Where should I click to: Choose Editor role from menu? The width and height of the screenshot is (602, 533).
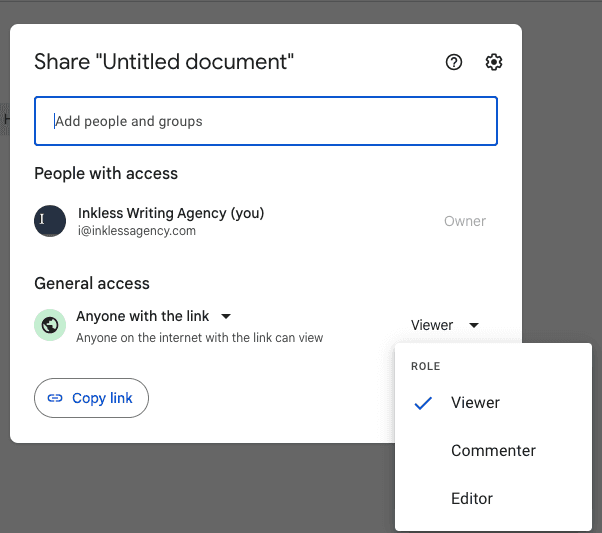493,498
